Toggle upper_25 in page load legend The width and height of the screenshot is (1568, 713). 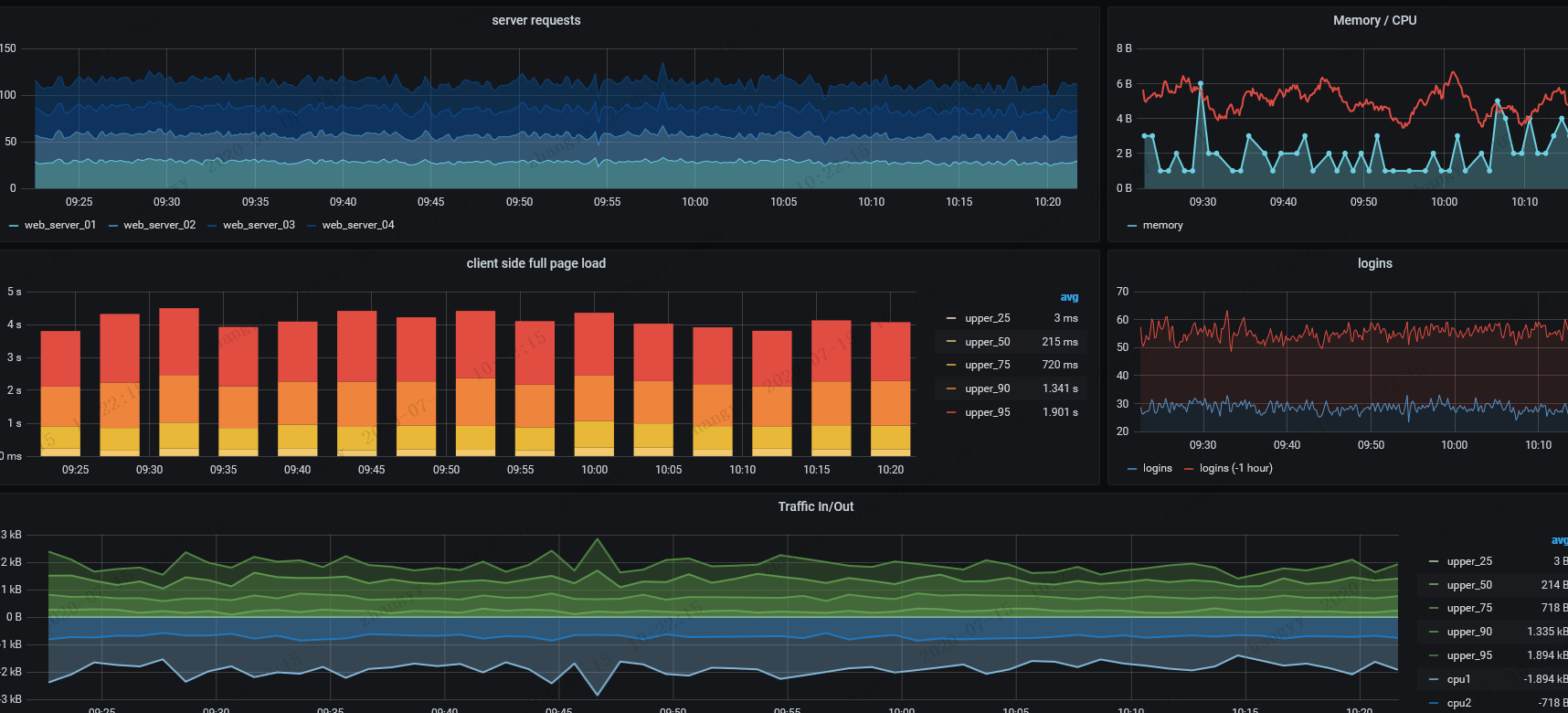988,318
